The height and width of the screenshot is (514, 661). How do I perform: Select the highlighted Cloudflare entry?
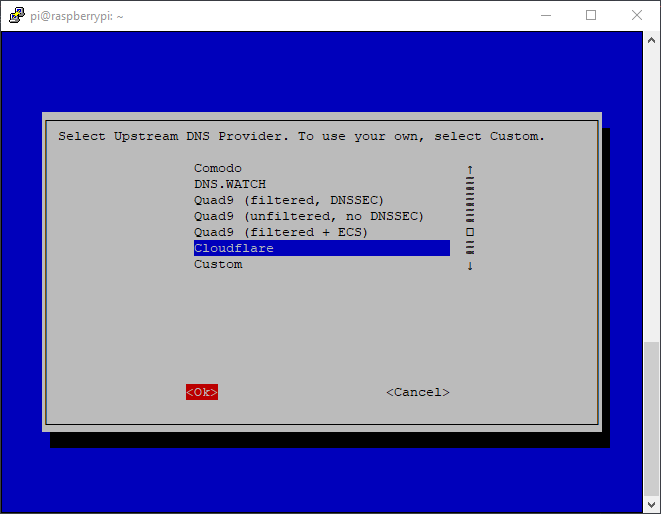click(x=322, y=248)
